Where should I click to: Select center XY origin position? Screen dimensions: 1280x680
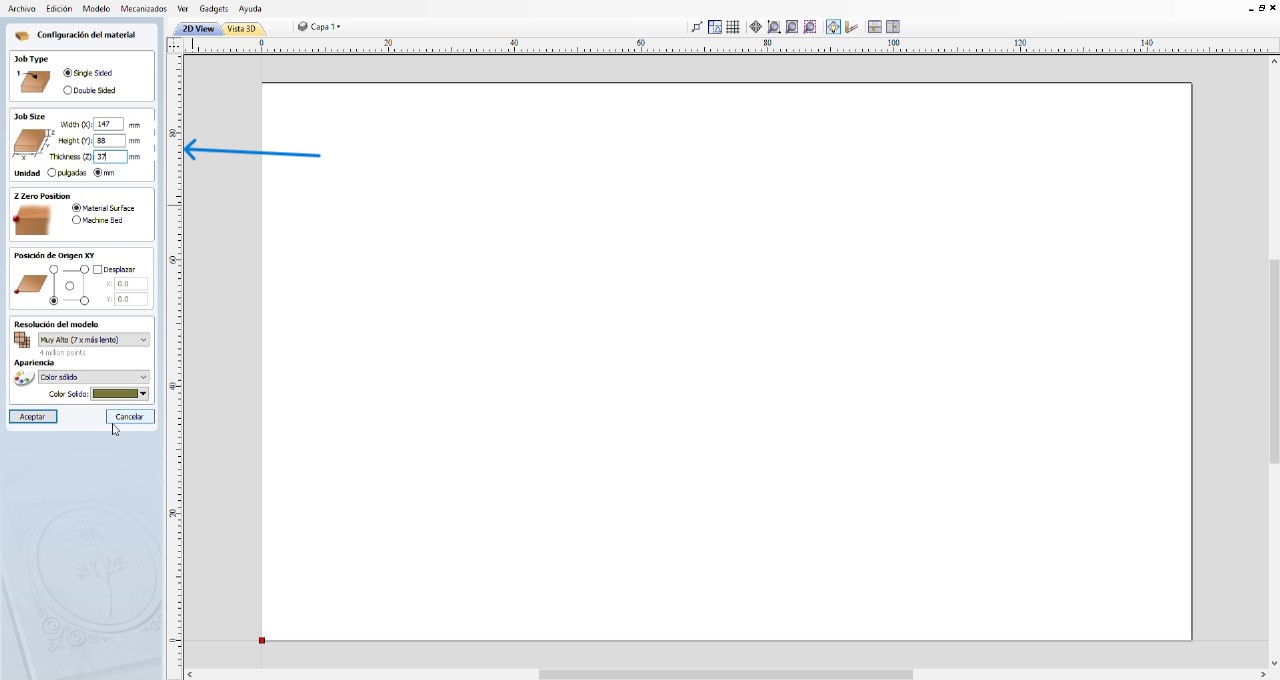coord(69,286)
